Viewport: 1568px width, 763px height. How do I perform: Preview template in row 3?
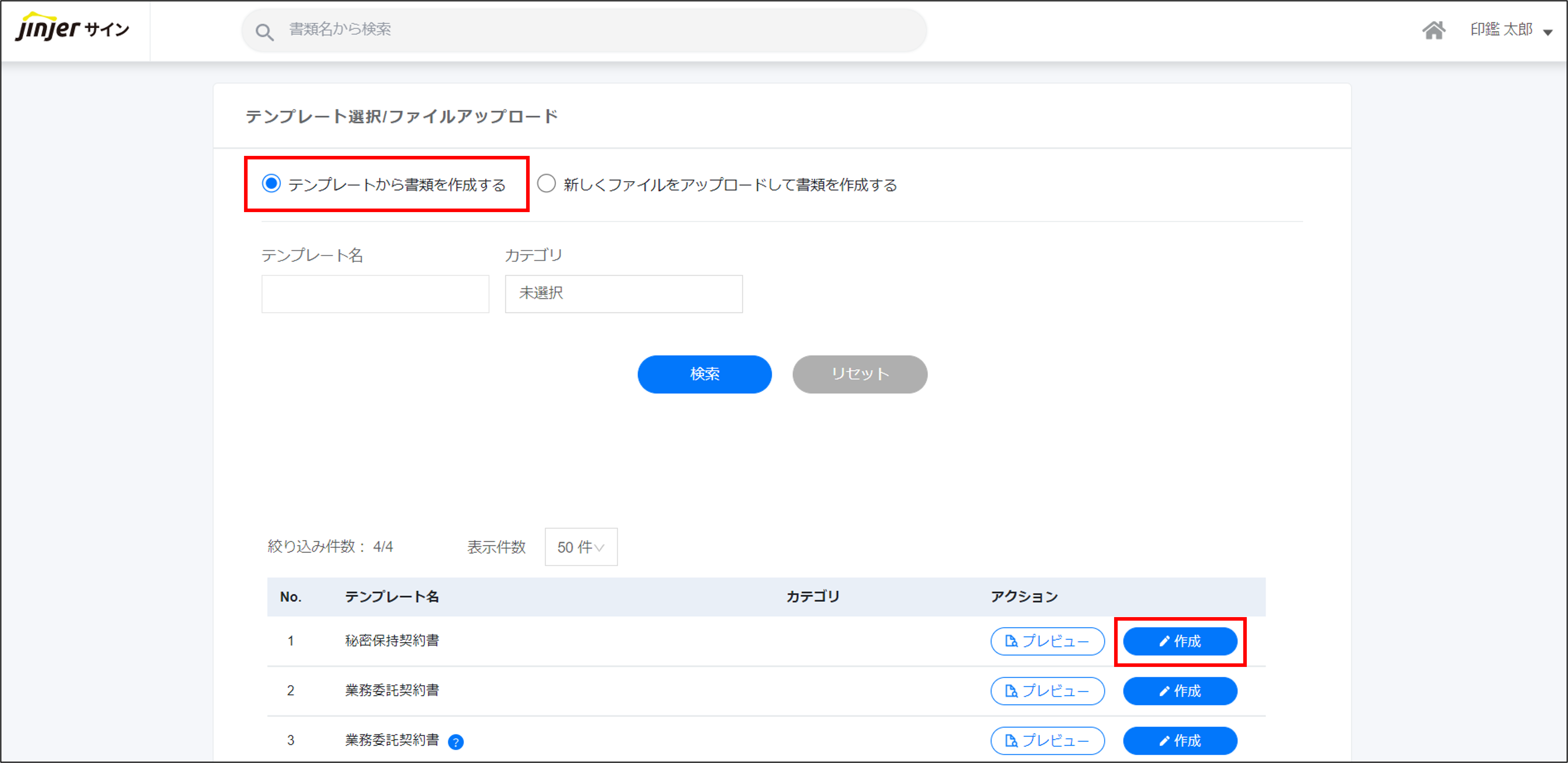(1047, 741)
